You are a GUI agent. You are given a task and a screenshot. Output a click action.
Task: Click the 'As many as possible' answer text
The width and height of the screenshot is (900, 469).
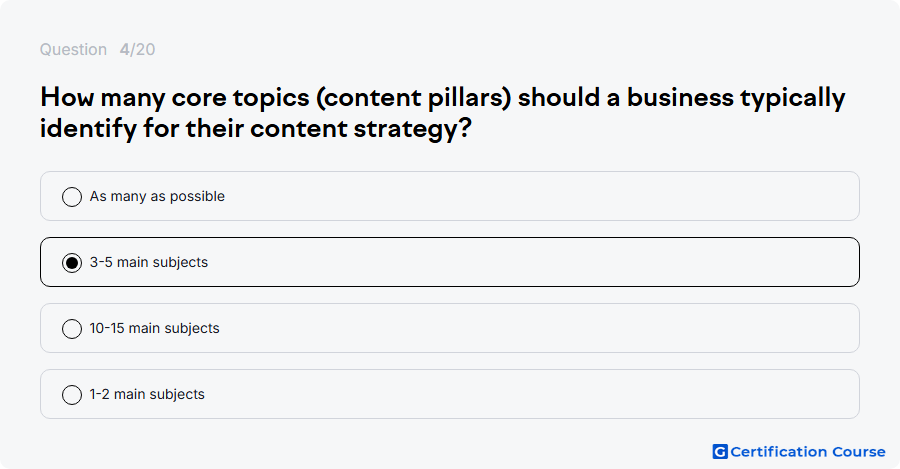(x=157, y=196)
